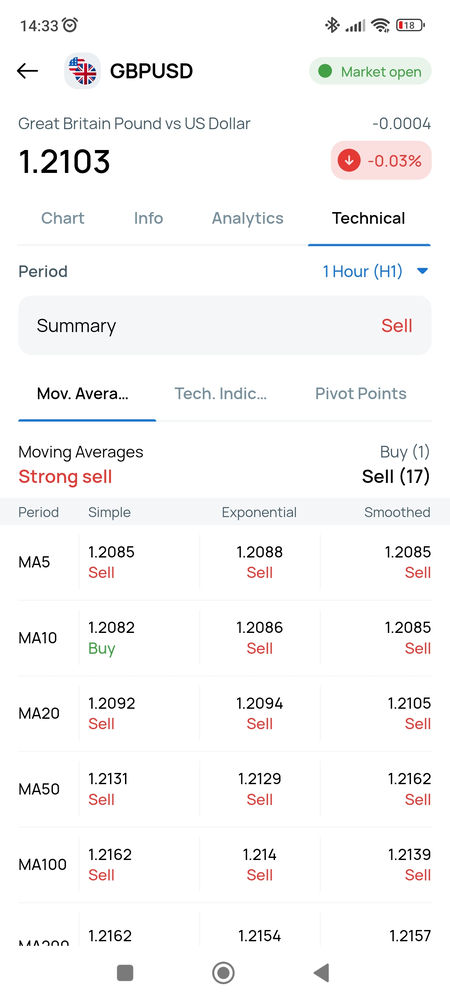Tap the Android back triangle button
The width and height of the screenshot is (450, 1000).
pos(321,973)
